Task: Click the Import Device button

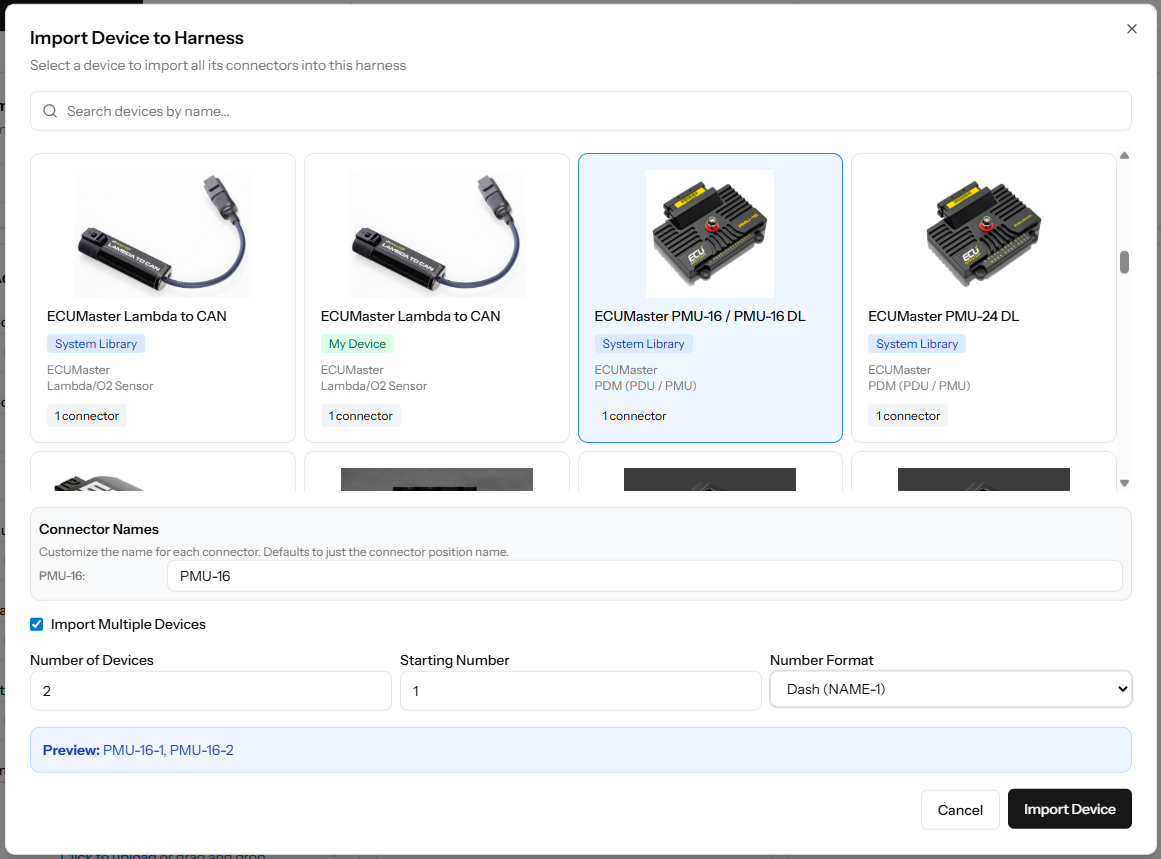Action: 1069,809
